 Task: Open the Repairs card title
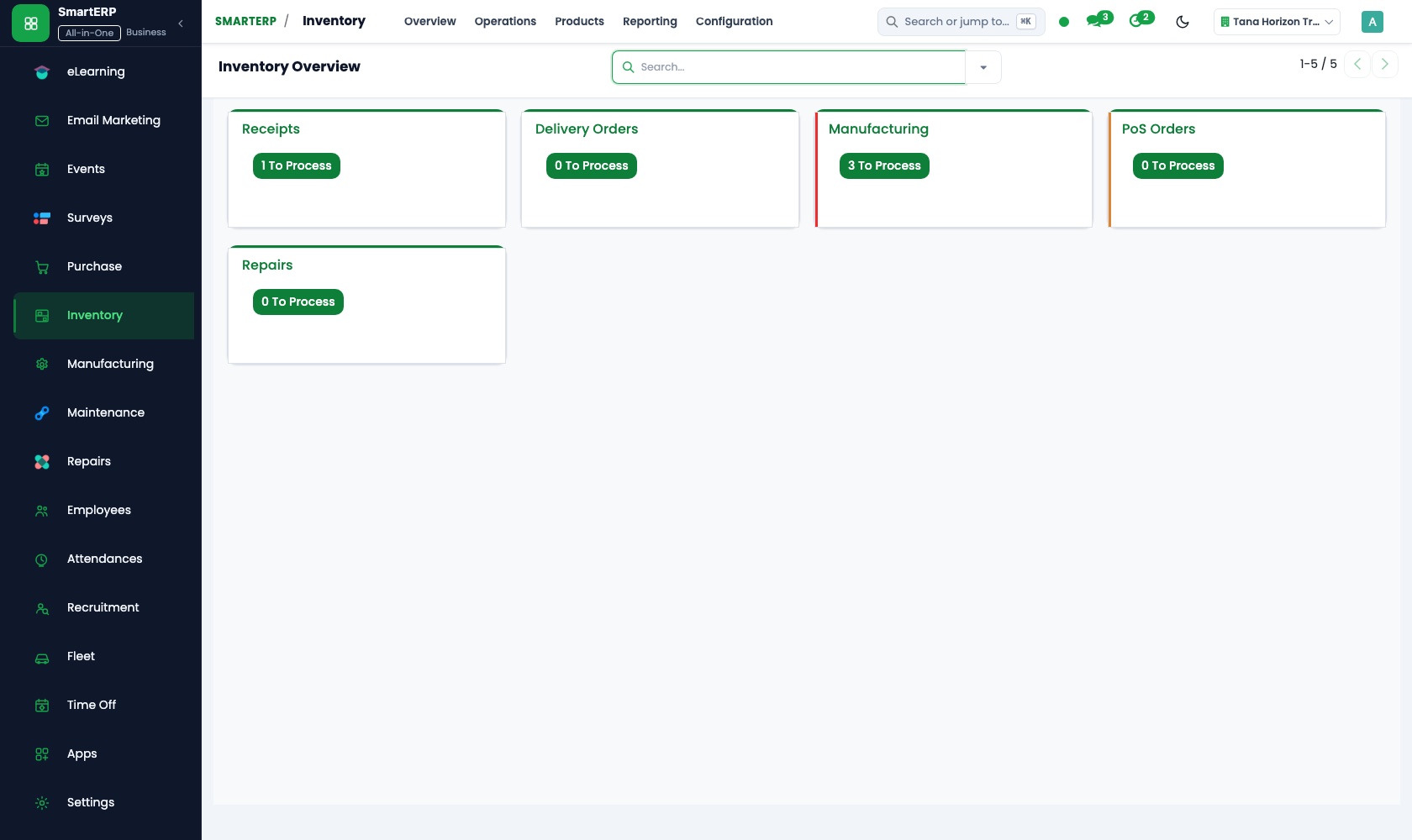(x=267, y=265)
